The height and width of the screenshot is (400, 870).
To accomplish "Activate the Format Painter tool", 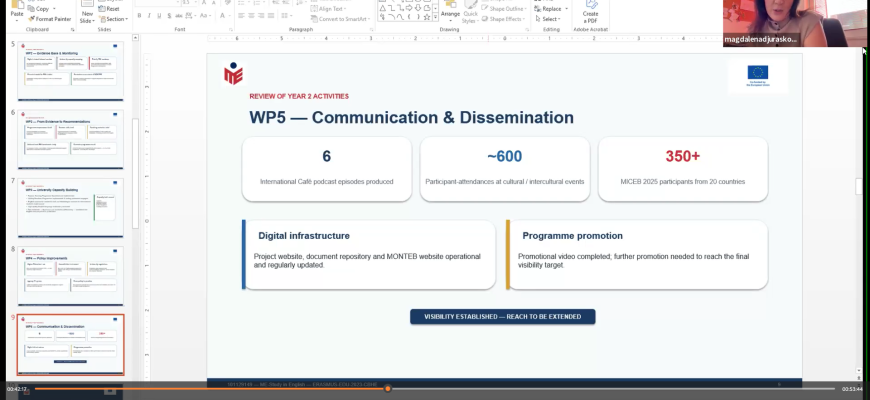I will click(49, 19).
